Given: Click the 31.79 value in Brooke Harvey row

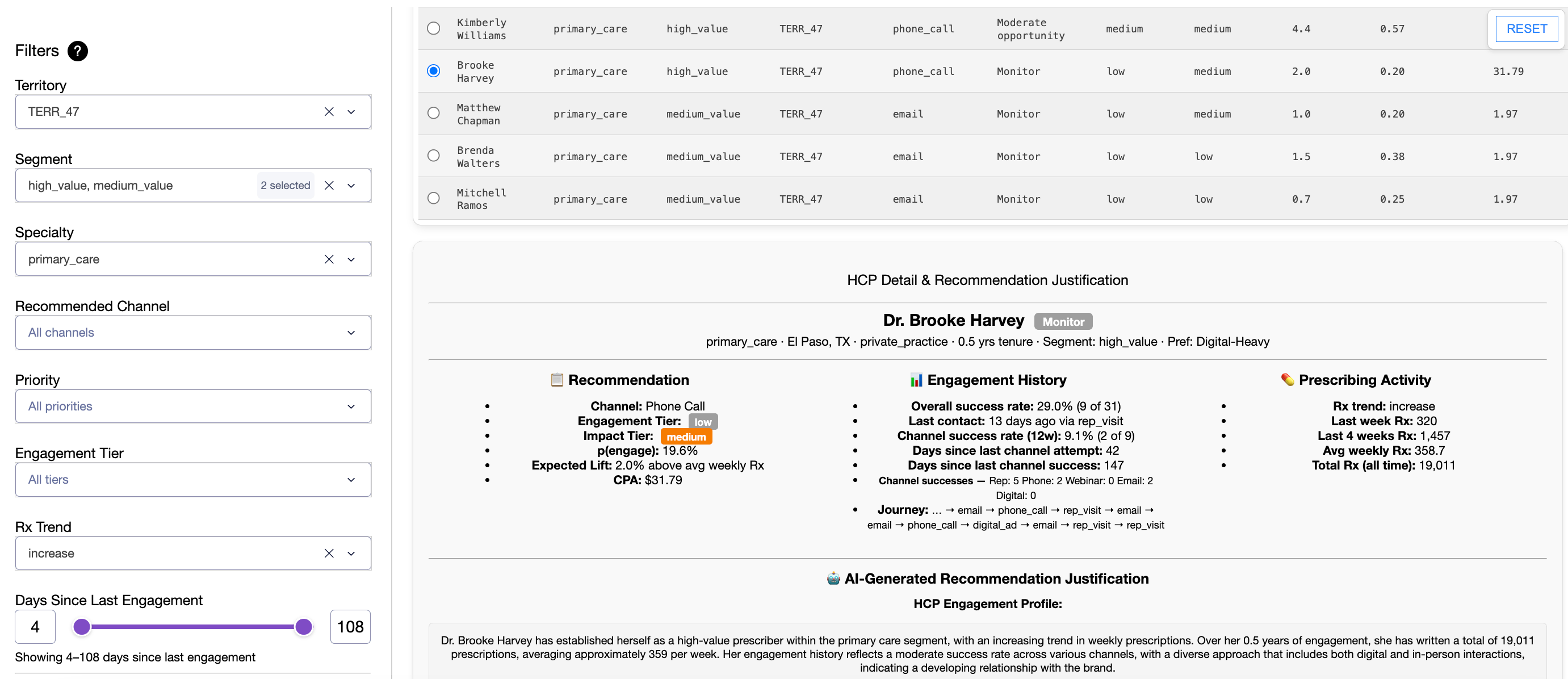Looking at the screenshot, I should point(1508,71).
